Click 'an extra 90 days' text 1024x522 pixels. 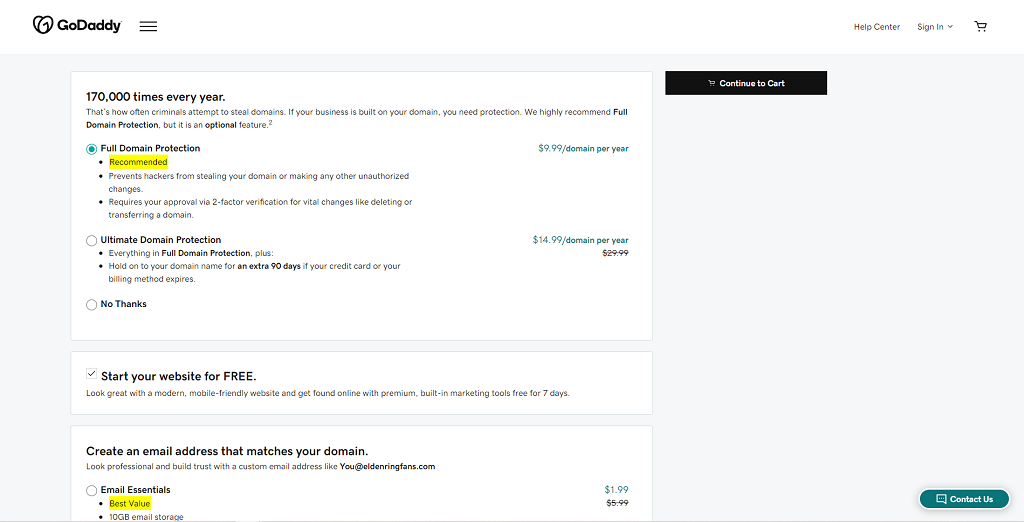269,266
